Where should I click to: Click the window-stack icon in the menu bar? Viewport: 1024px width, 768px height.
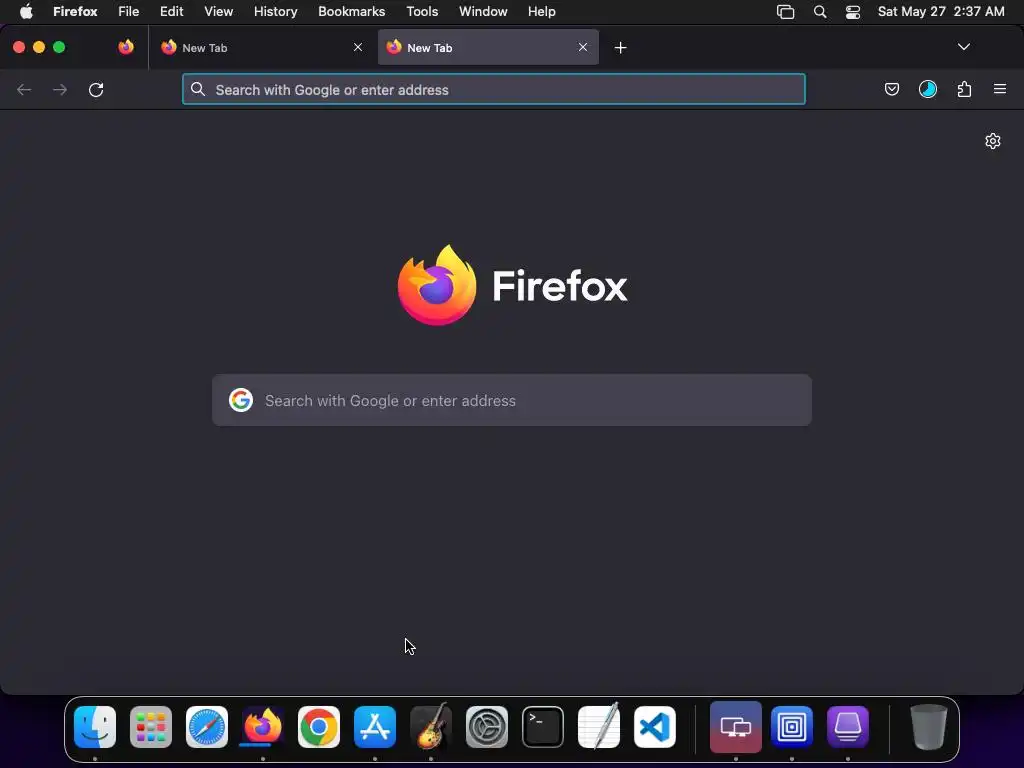[786, 12]
